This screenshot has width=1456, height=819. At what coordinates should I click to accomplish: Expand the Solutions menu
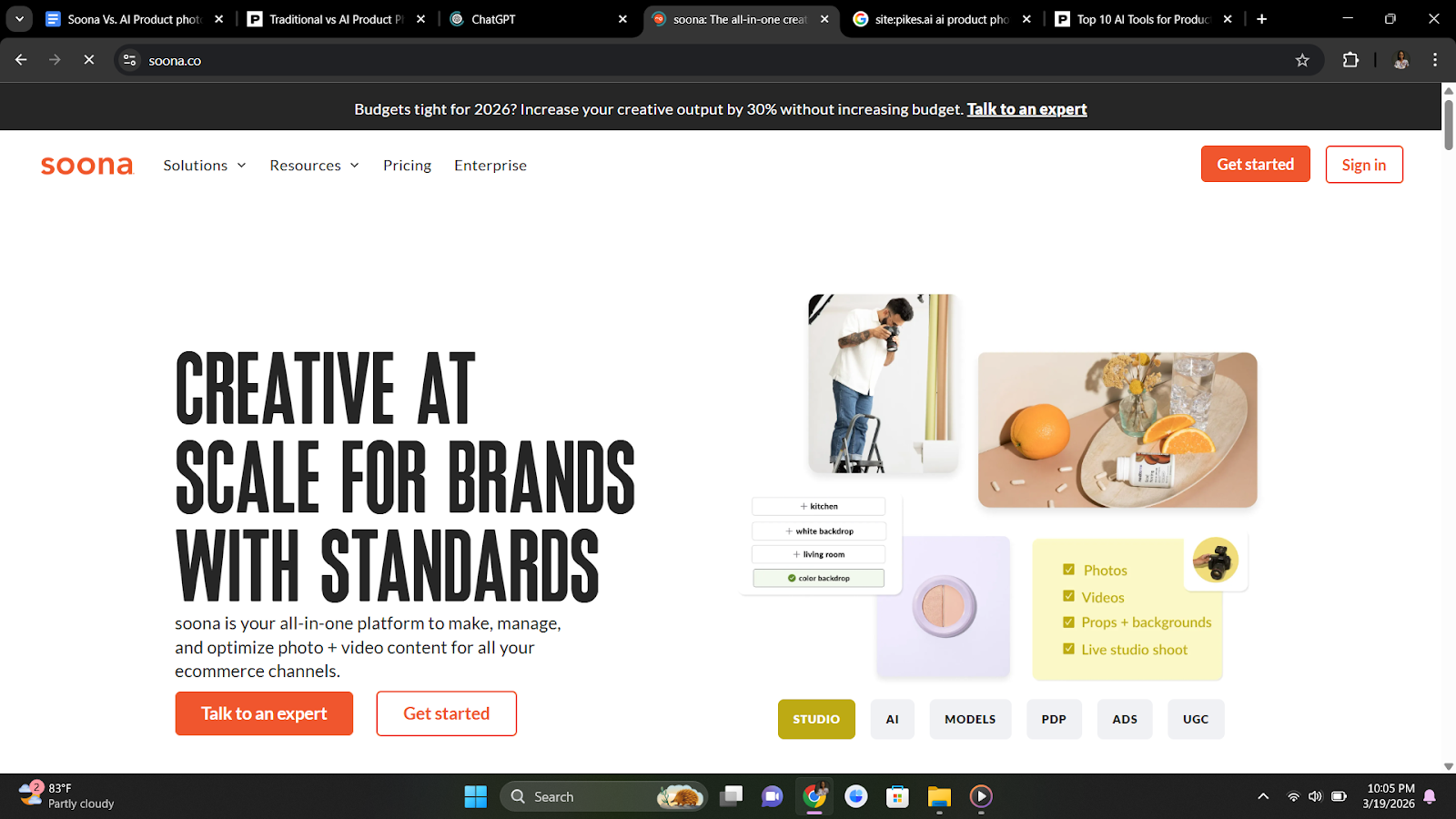[205, 166]
